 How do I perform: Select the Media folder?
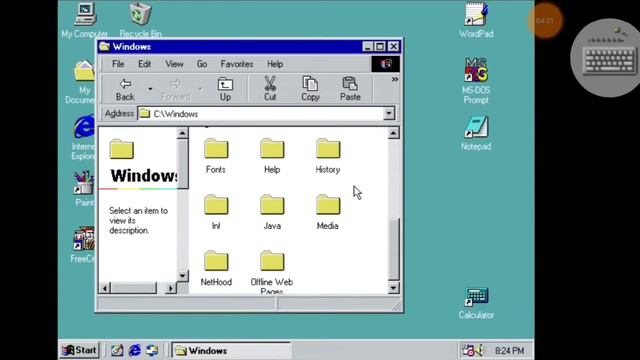point(328,212)
